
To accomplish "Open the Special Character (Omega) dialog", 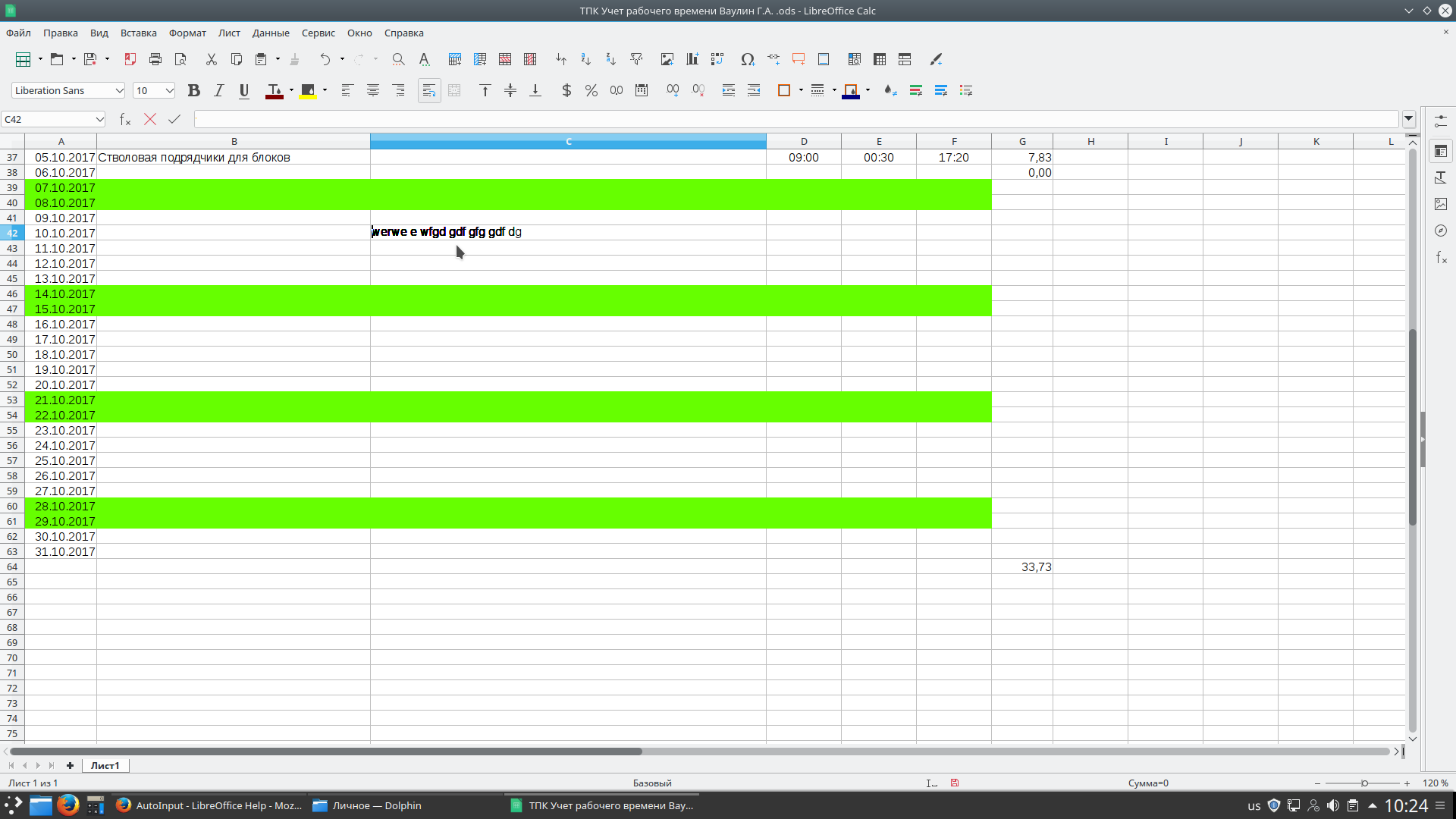I will (x=748, y=59).
